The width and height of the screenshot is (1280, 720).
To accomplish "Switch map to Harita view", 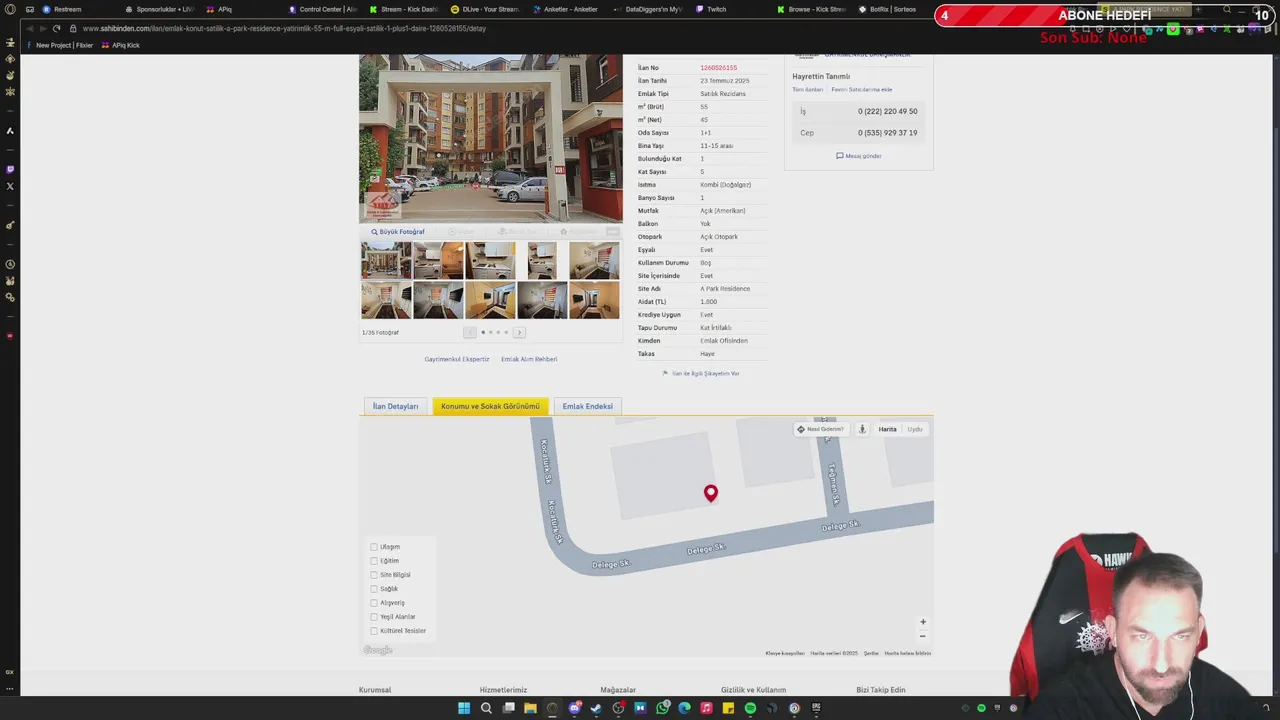I will pyautogui.click(x=887, y=429).
